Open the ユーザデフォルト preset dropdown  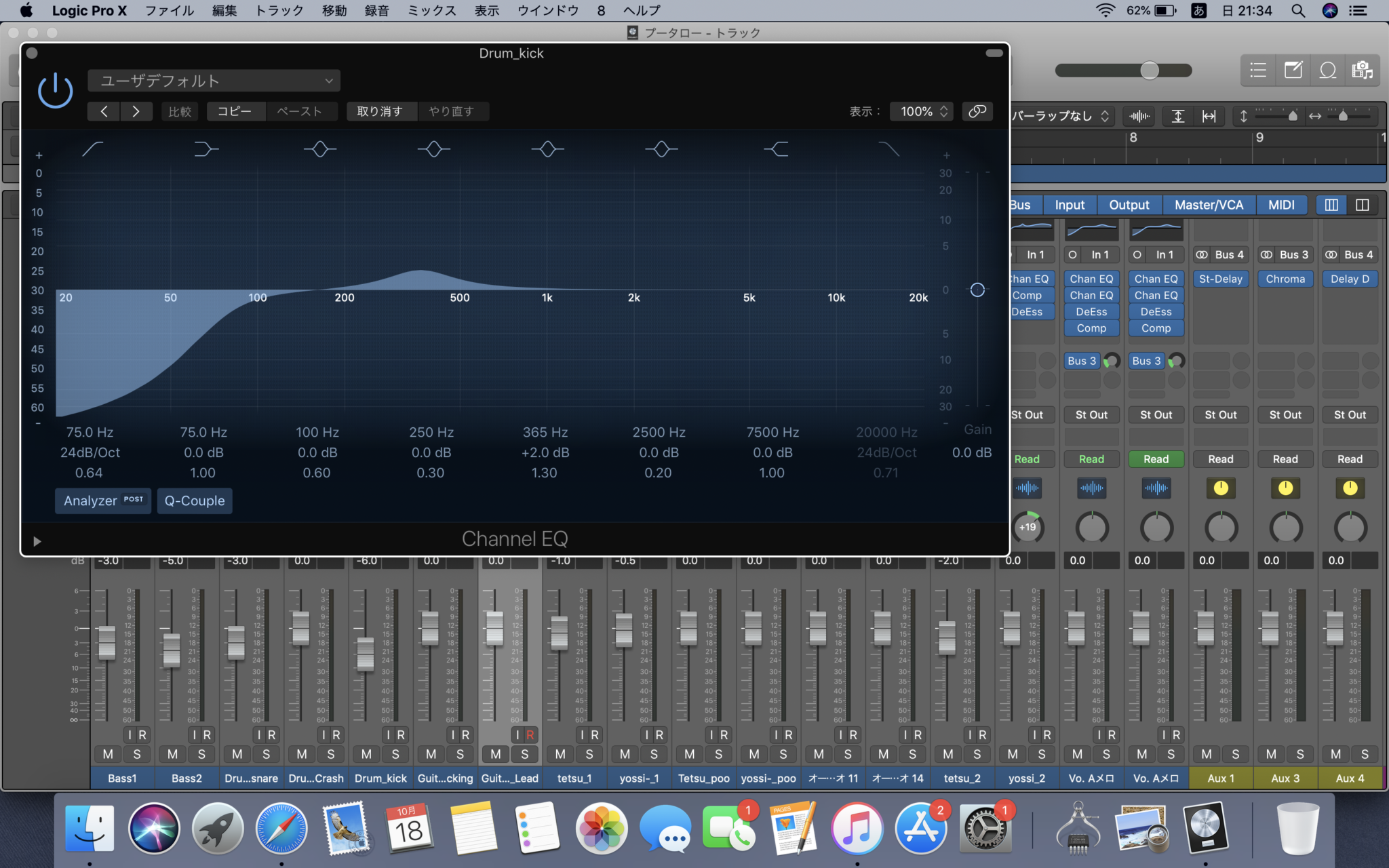click(214, 81)
